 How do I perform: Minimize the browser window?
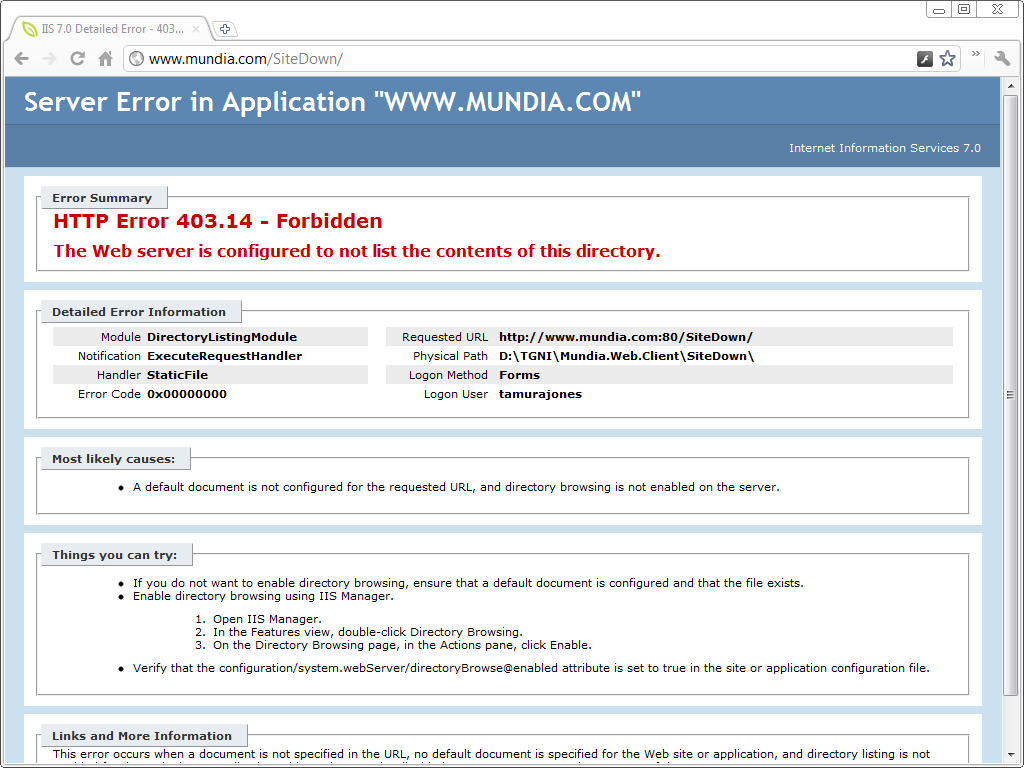(x=939, y=9)
